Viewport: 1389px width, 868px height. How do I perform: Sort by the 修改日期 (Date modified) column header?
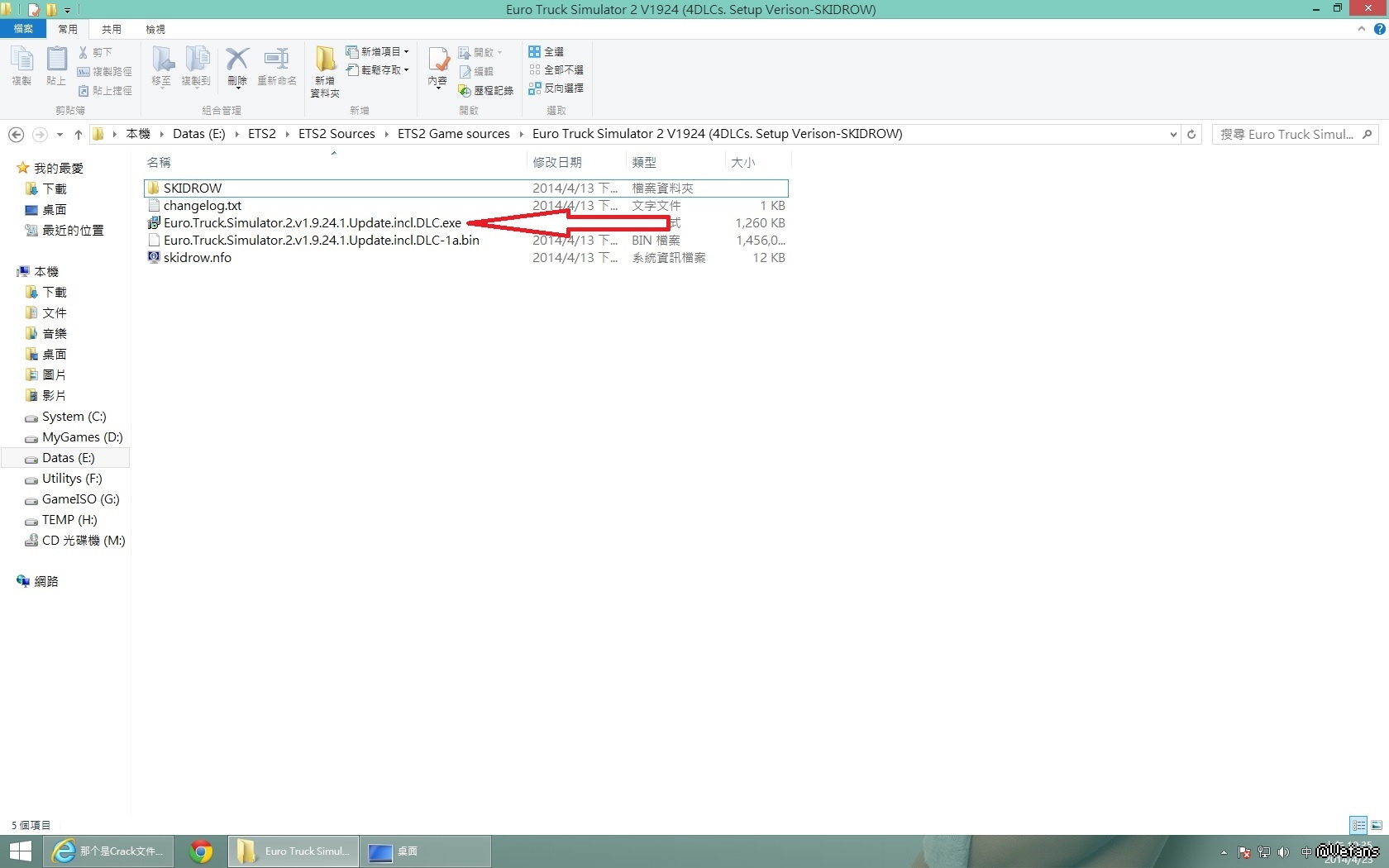coord(576,162)
